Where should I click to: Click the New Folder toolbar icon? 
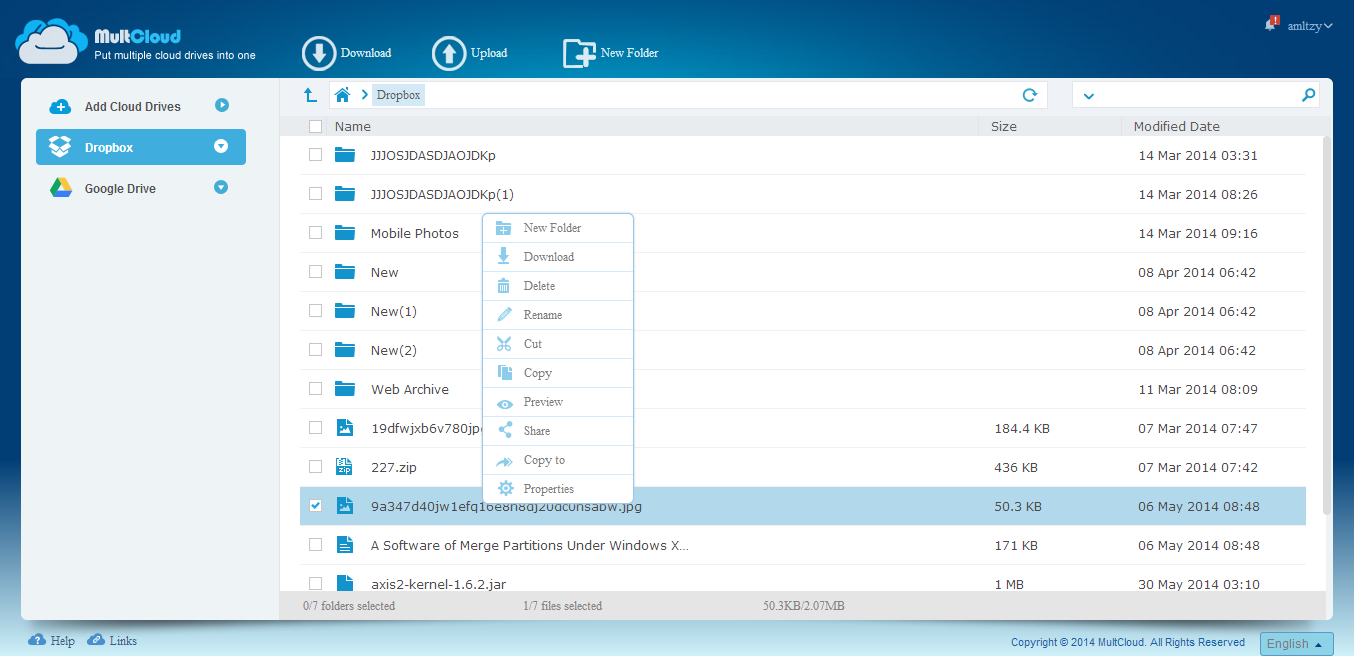click(579, 54)
